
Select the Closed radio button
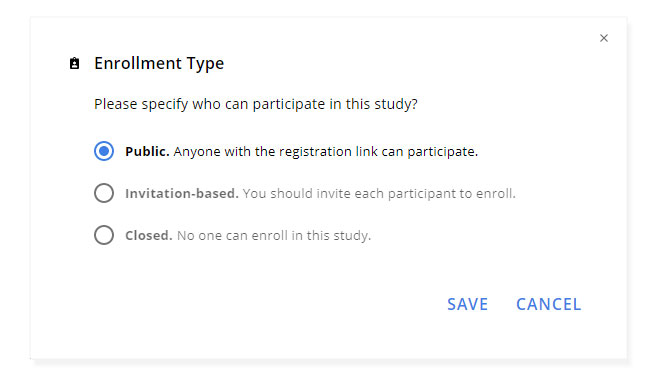coord(104,235)
